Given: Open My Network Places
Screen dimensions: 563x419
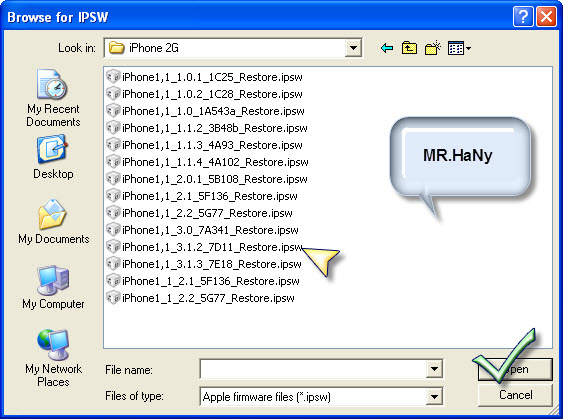Looking at the screenshot, I should click(53, 358).
